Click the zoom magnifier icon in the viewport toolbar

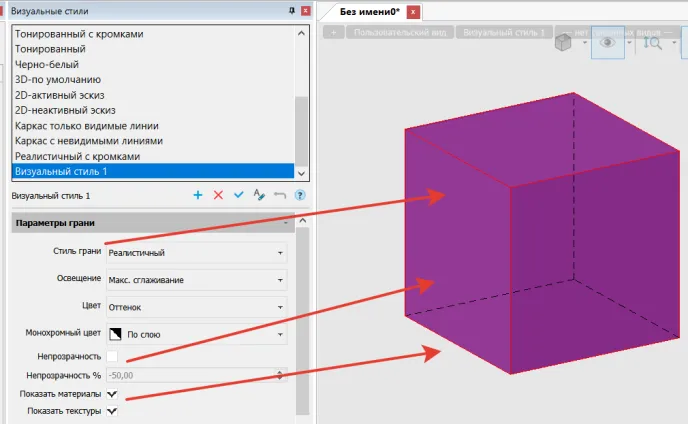pyautogui.click(x=654, y=42)
